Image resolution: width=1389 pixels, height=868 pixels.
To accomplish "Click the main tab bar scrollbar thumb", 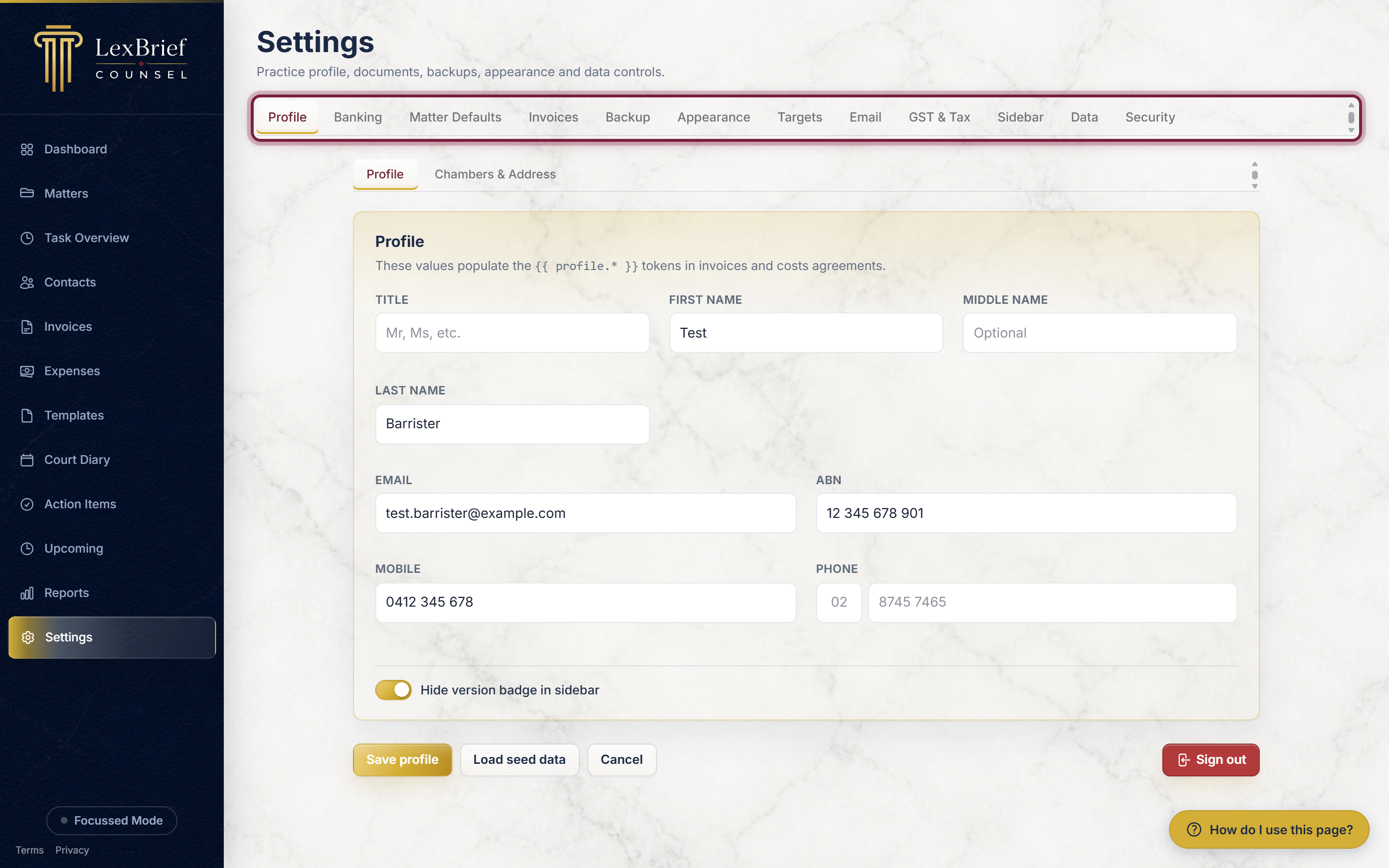I will click(1351, 117).
